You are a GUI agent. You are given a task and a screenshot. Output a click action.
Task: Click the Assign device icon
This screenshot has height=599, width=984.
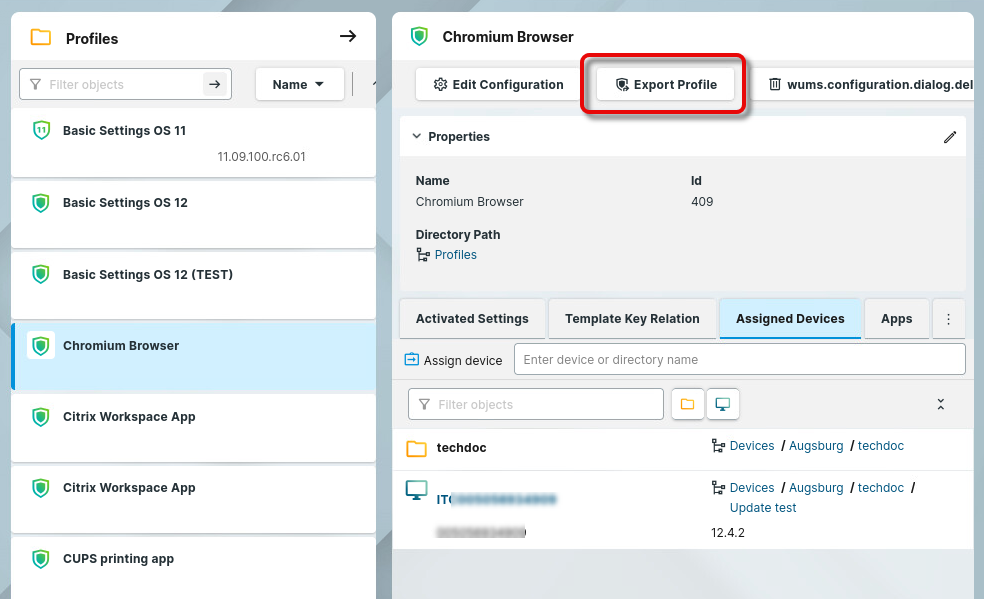pos(411,360)
